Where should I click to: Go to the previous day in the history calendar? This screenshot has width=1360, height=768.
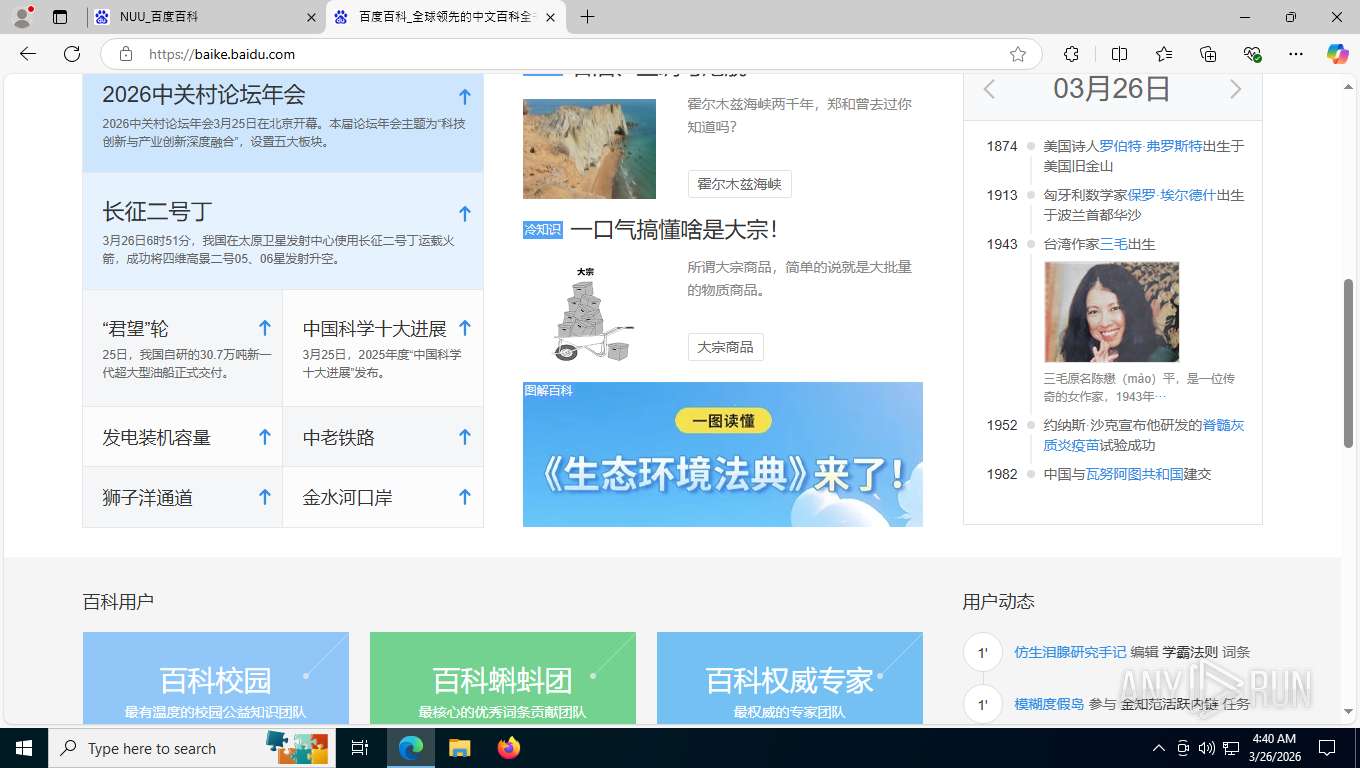[989, 89]
